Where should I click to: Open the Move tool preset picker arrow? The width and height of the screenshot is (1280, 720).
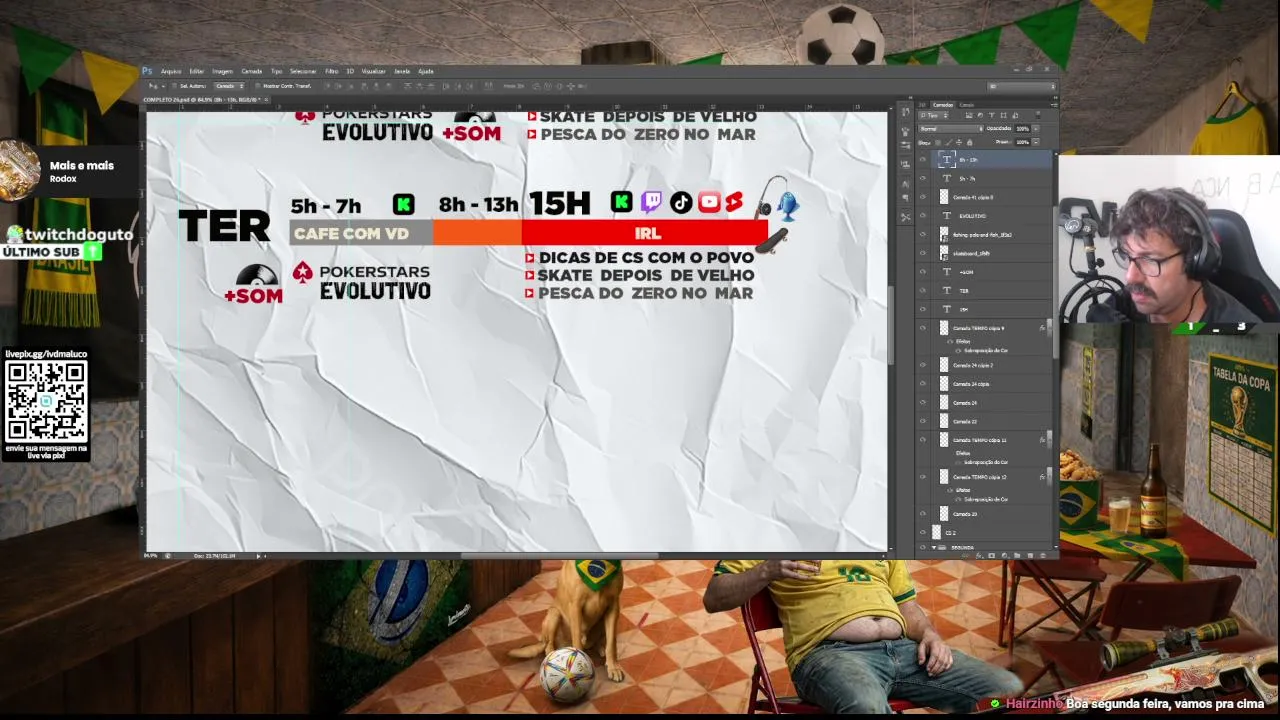tap(162, 86)
